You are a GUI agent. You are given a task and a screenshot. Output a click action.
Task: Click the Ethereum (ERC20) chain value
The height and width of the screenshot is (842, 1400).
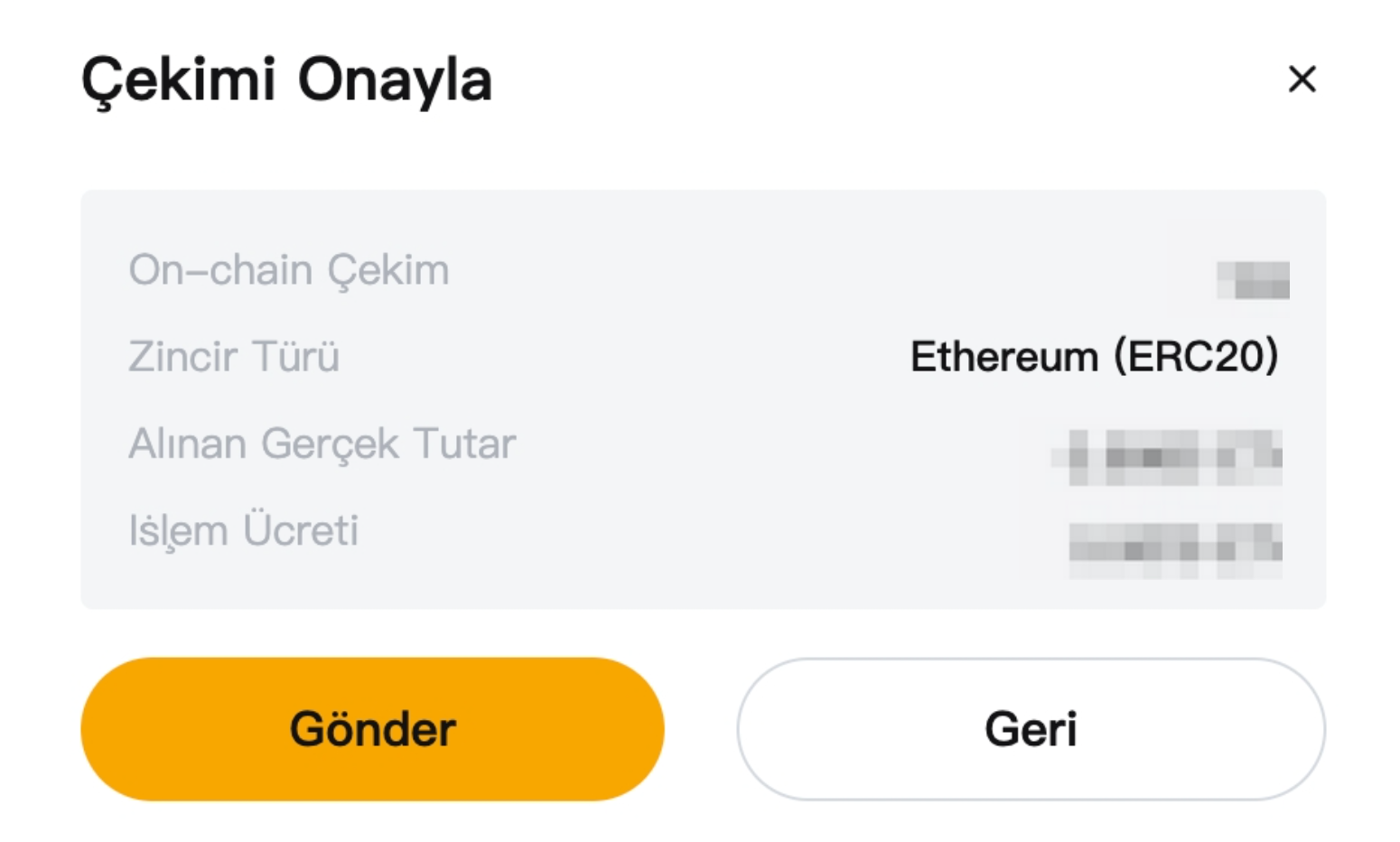(1094, 357)
